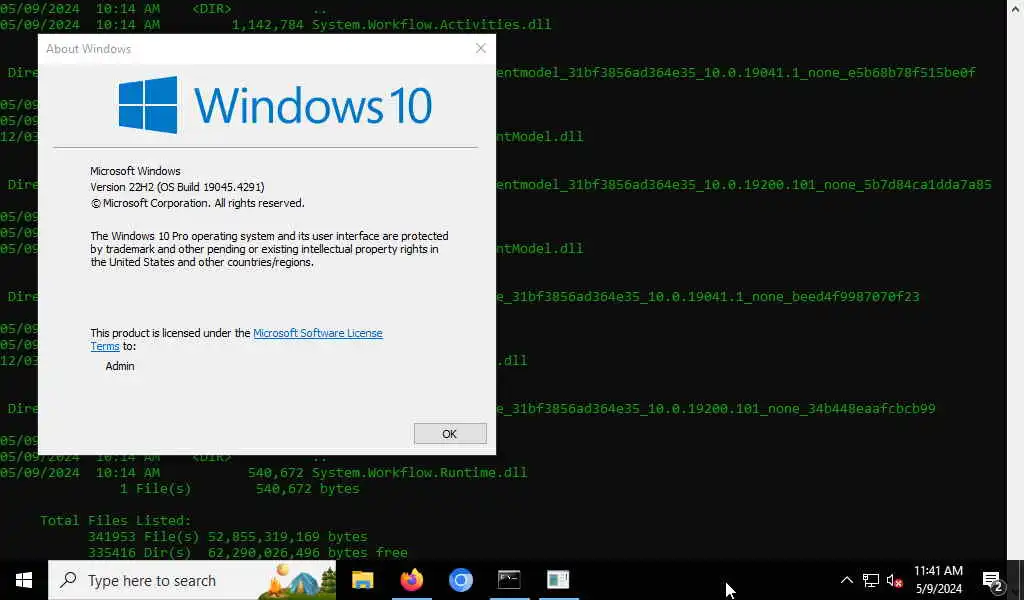This screenshot has height=600, width=1024.
Task: Switch to Command Prompt taskbar icon
Action: point(509,580)
